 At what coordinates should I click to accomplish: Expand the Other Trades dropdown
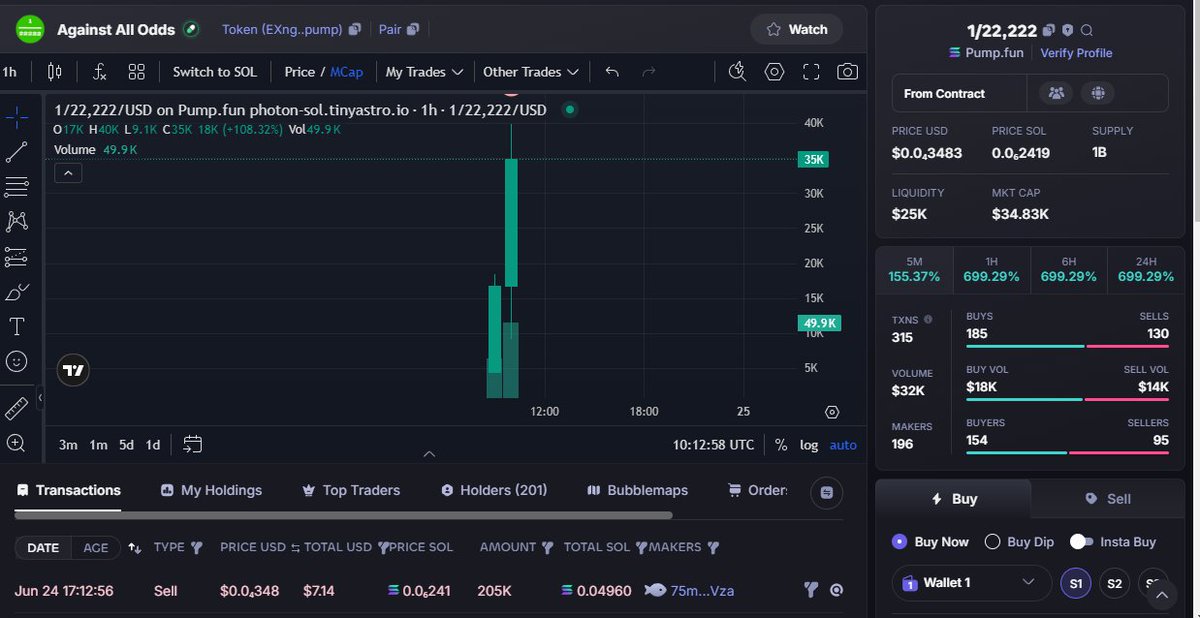[x=531, y=72]
